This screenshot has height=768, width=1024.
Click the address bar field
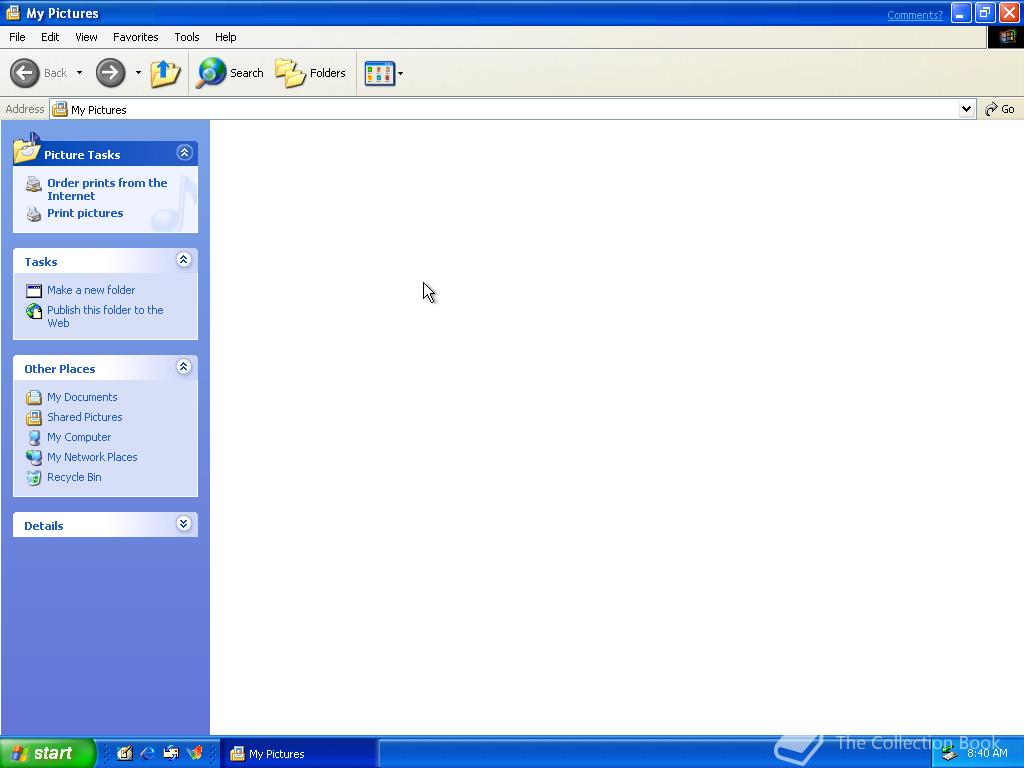pos(504,110)
